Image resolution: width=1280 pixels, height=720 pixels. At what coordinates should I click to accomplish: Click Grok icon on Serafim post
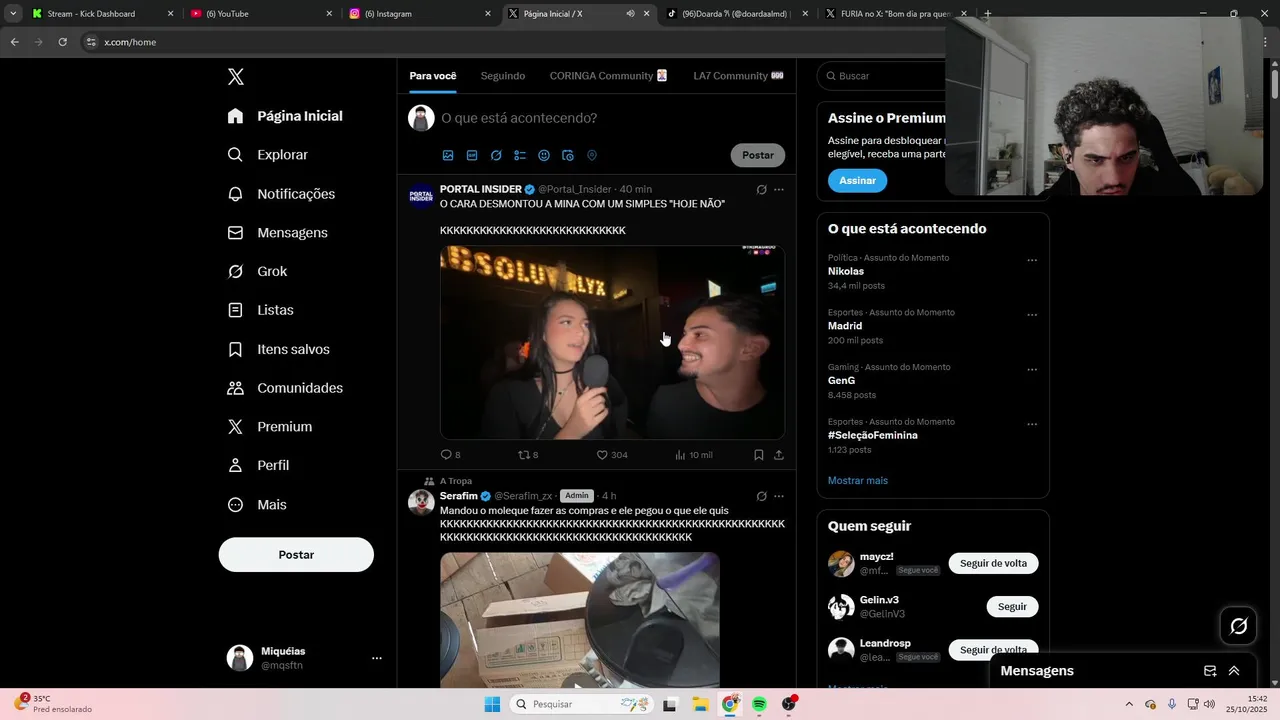761,496
